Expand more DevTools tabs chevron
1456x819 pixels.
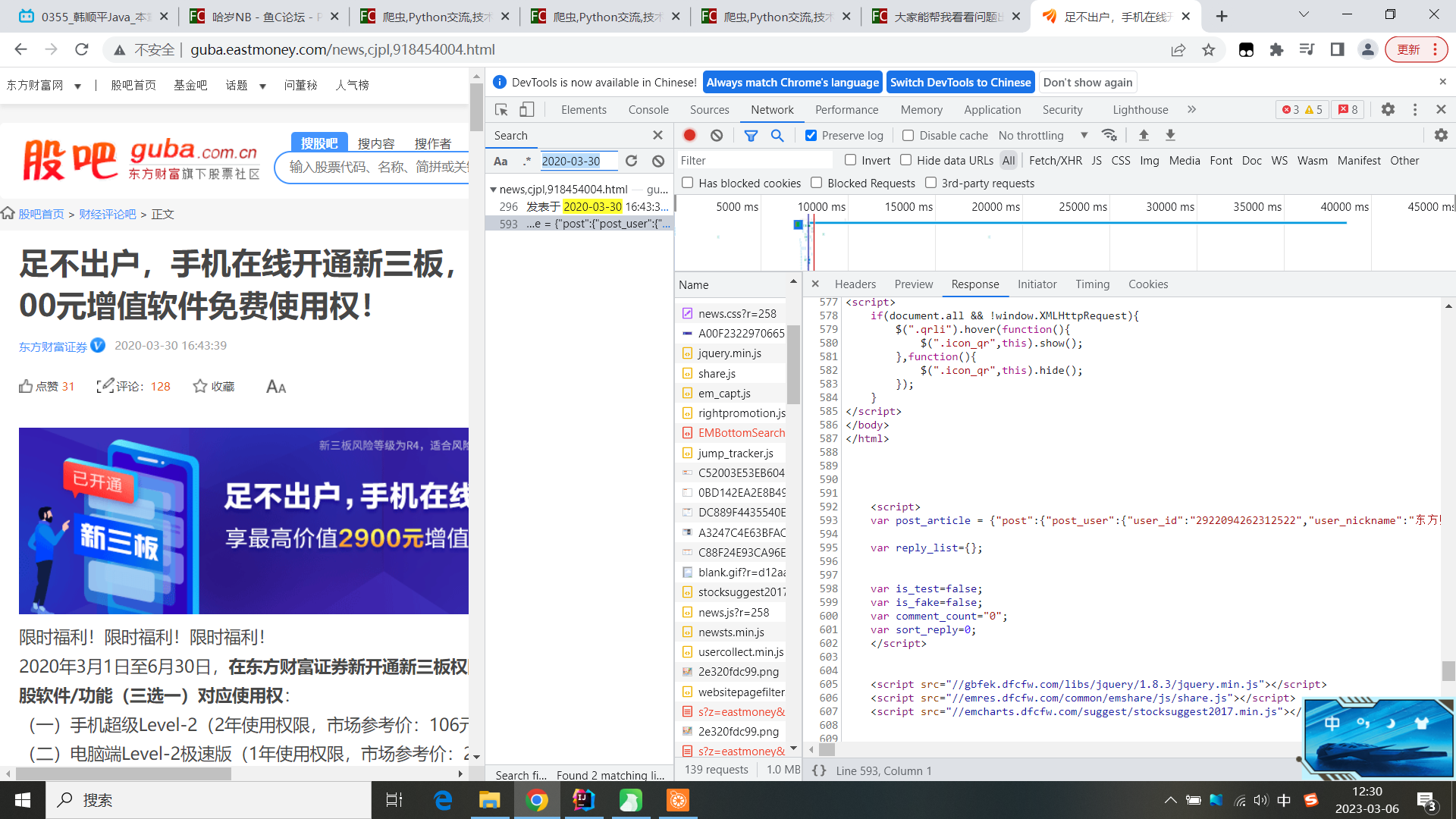pyautogui.click(x=1192, y=109)
